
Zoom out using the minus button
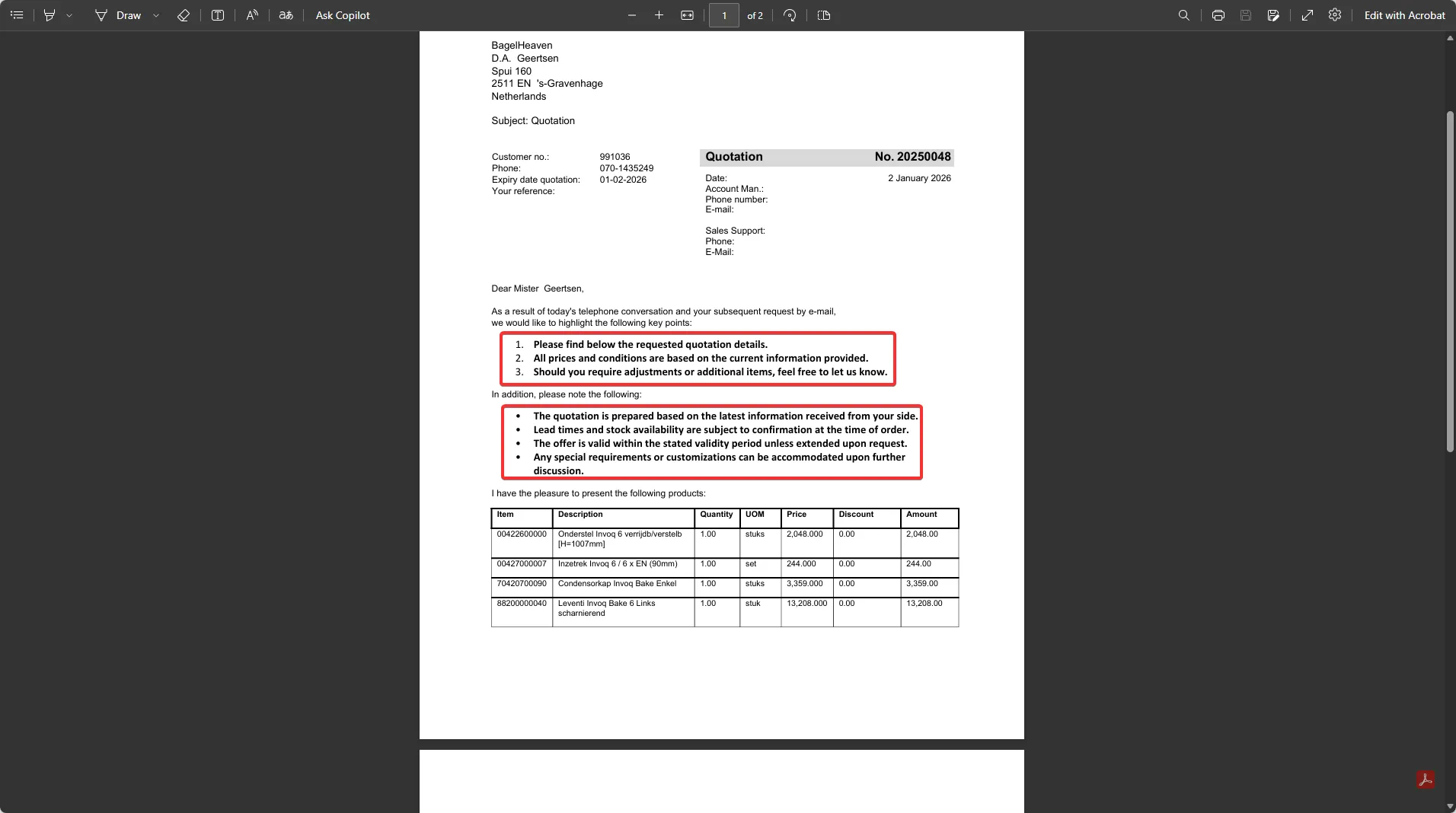(x=631, y=15)
